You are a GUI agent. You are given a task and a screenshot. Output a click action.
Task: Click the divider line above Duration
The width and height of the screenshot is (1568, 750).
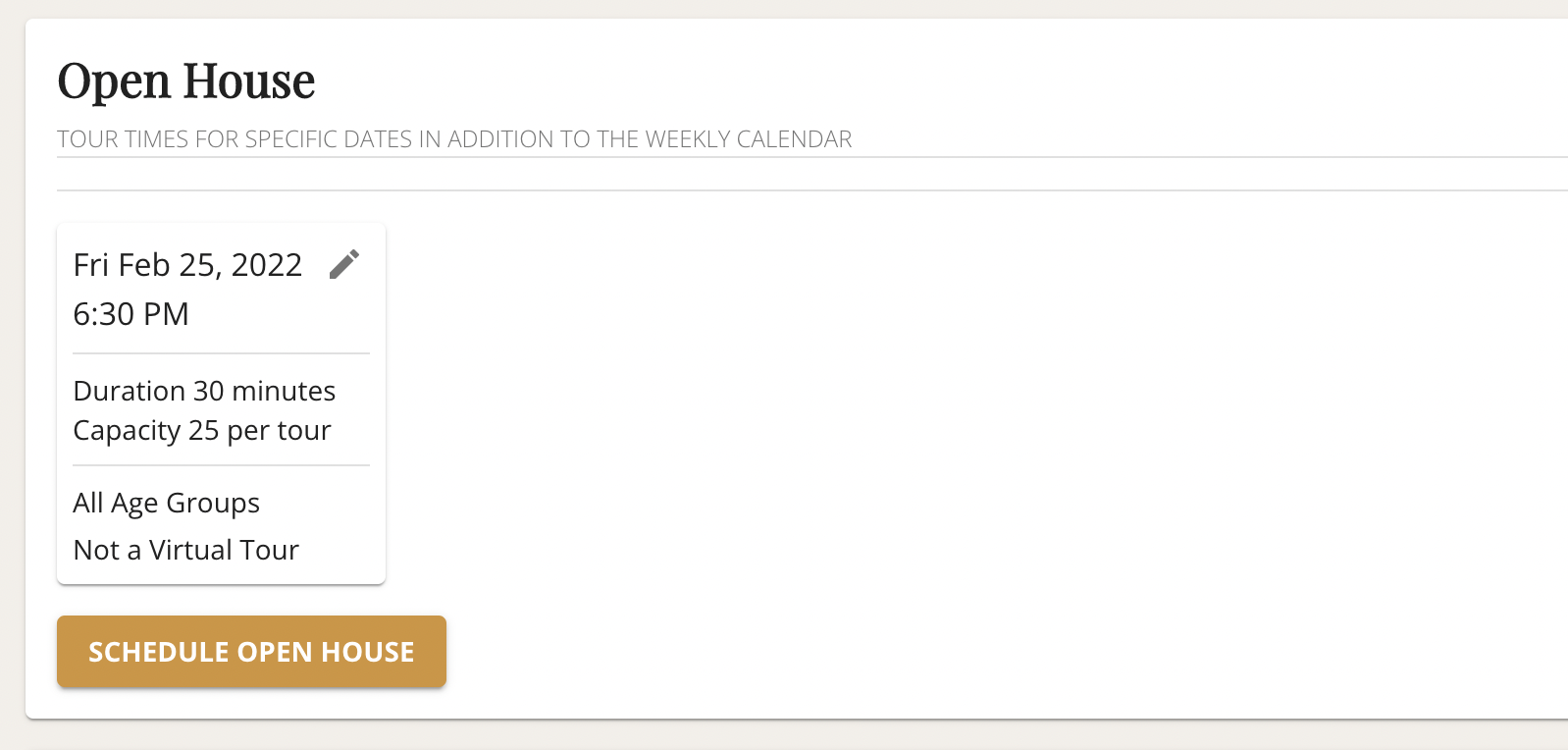(221, 353)
